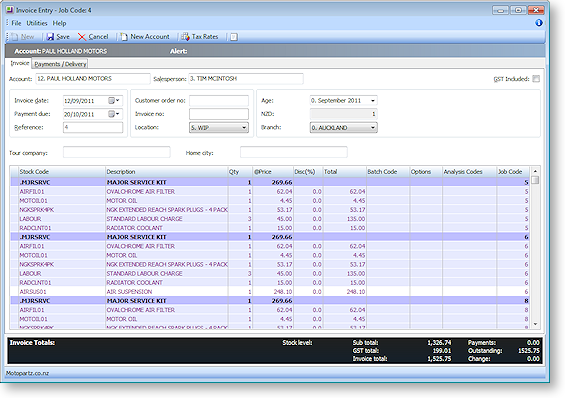Click the Save disk icon
The width and height of the screenshot is (565, 398).
(x=50, y=37)
